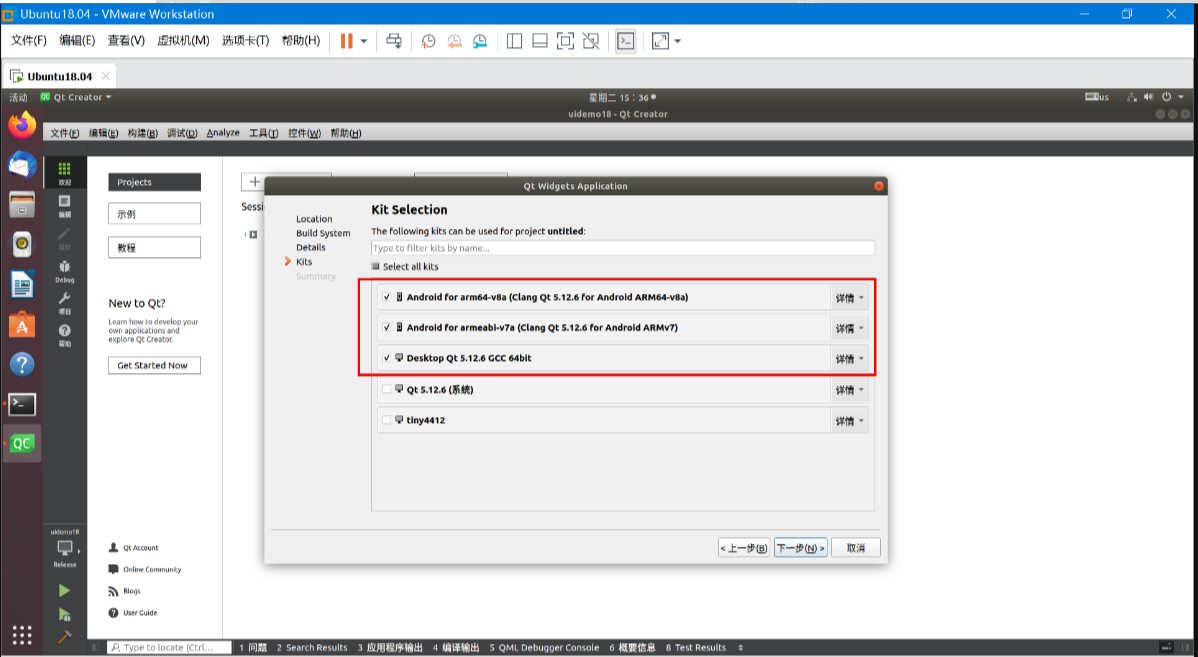Uncheck the Desktop Qt 5.12.6 GCC 64bit kit
Screen dimensions: 1198x657
click(387, 358)
